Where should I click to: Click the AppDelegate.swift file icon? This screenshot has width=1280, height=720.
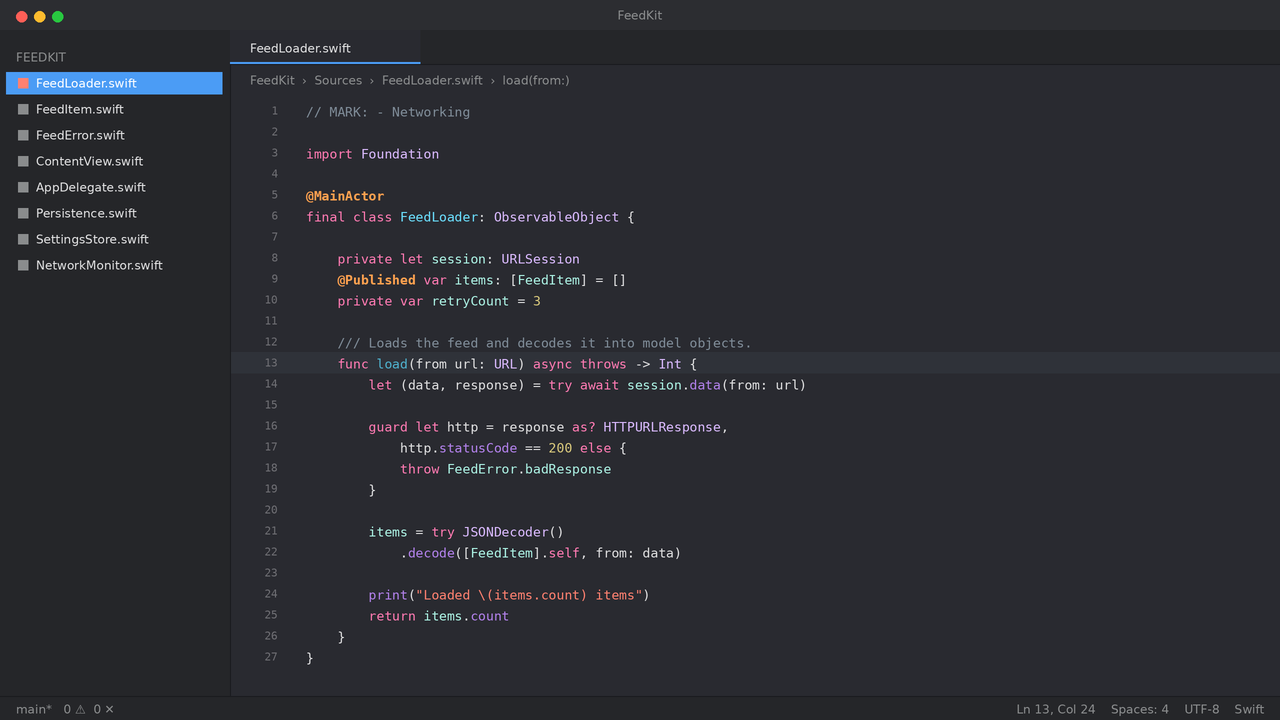point(23,187)
